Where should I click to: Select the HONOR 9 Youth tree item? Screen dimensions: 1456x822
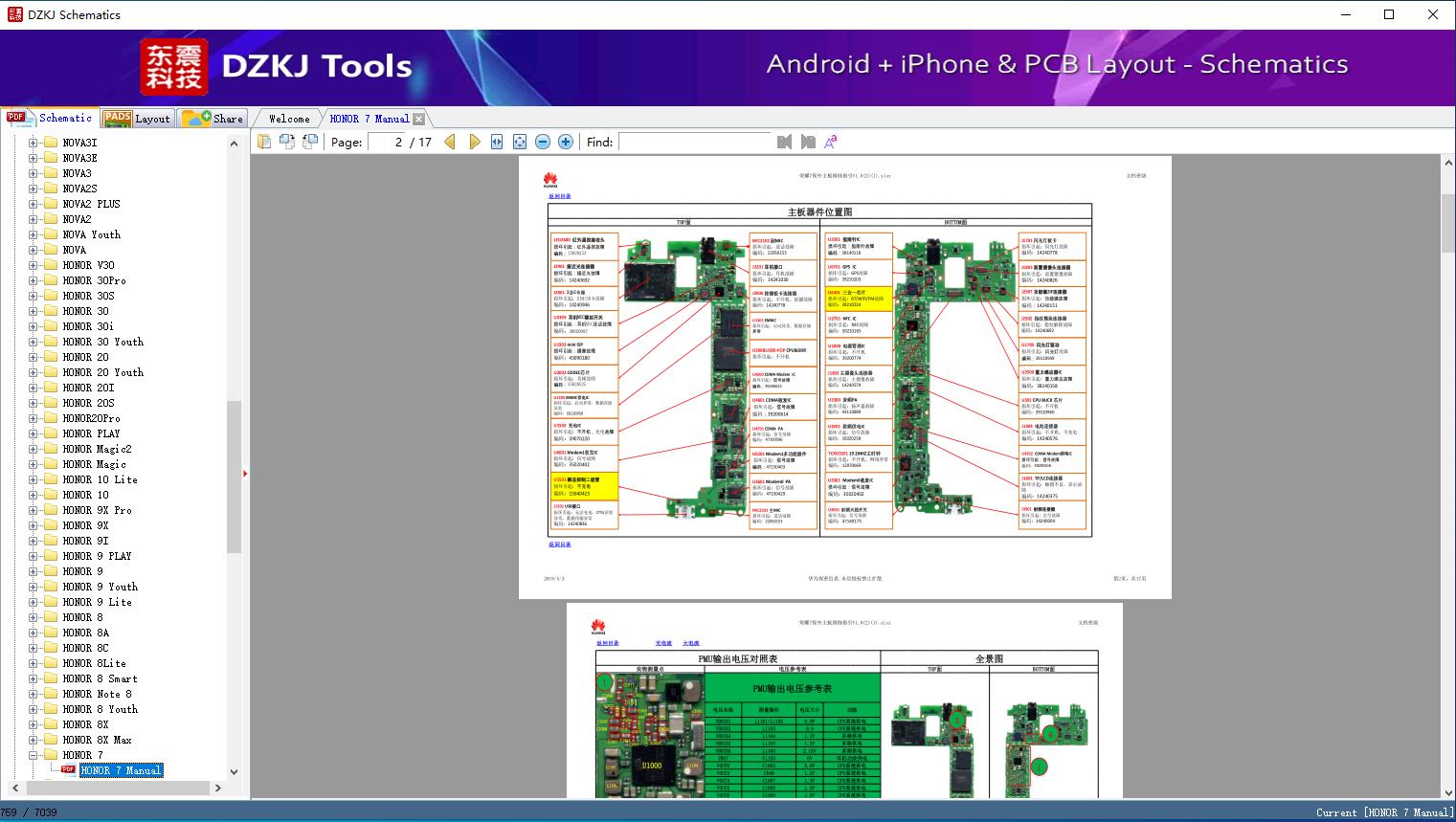click(101, 587)
